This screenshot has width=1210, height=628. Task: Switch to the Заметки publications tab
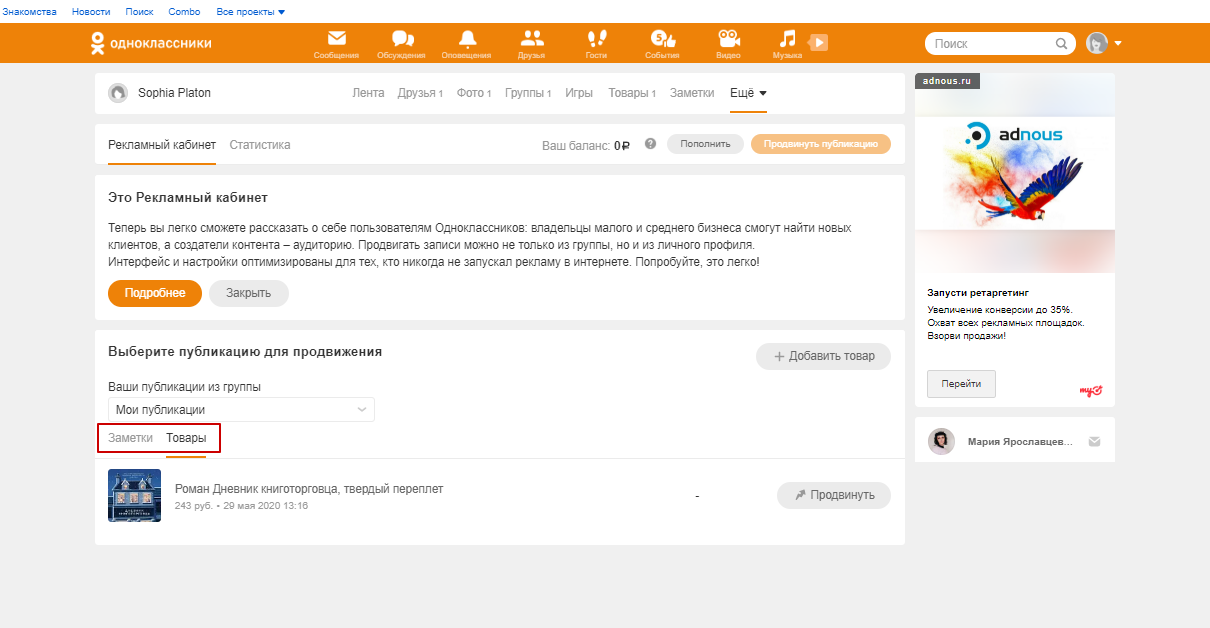130,438
